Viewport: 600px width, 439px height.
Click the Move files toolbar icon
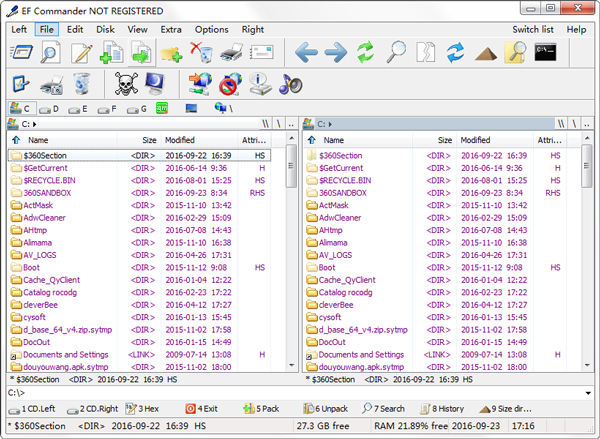click(141, 52)
